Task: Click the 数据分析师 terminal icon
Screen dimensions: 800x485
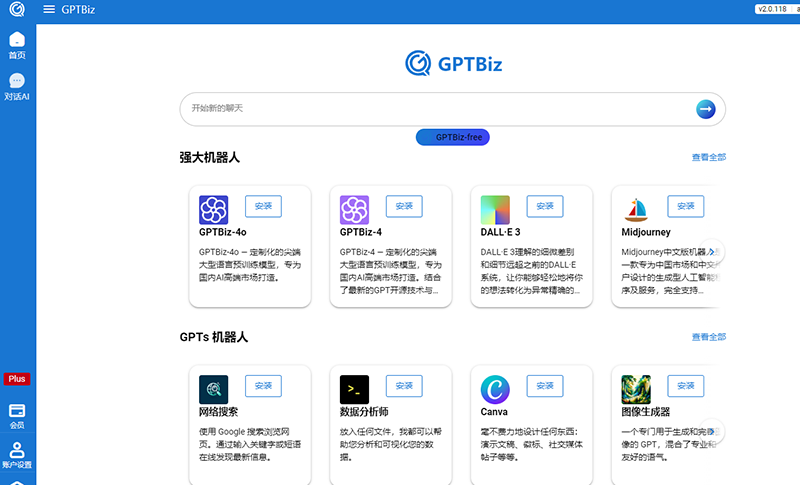Action: 354,389
